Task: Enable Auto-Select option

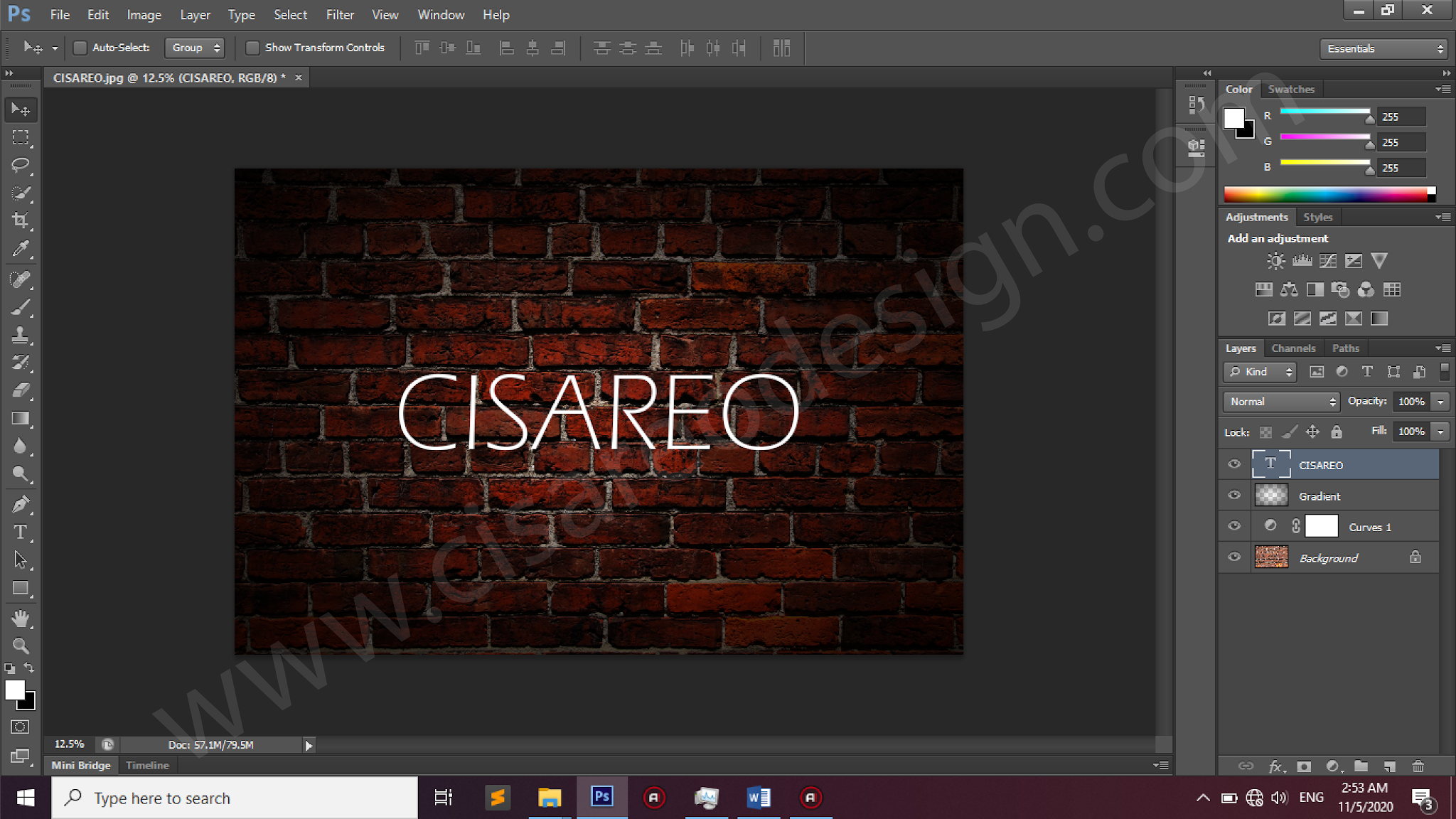Action: pyautogui.click(x=80, y=48)
